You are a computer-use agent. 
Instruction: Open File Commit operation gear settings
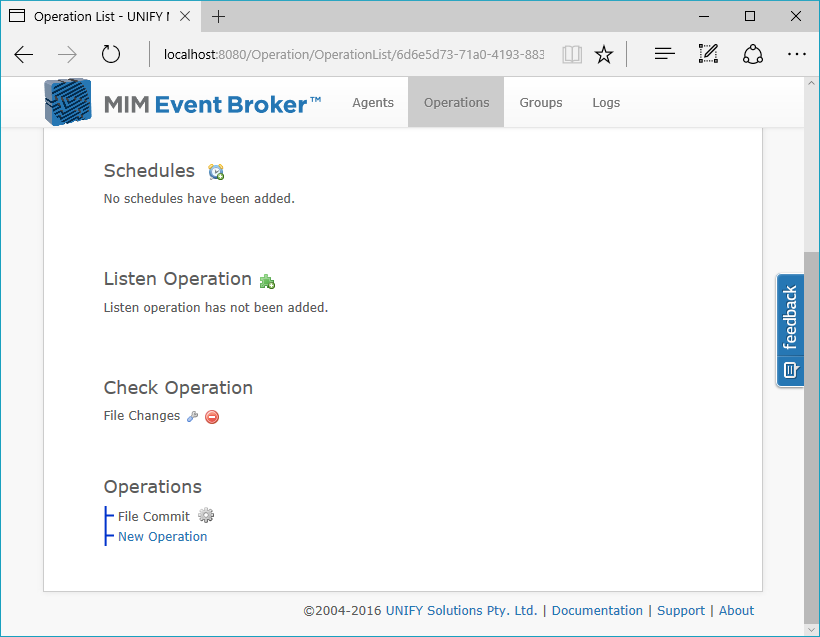[x=206, y=516]
